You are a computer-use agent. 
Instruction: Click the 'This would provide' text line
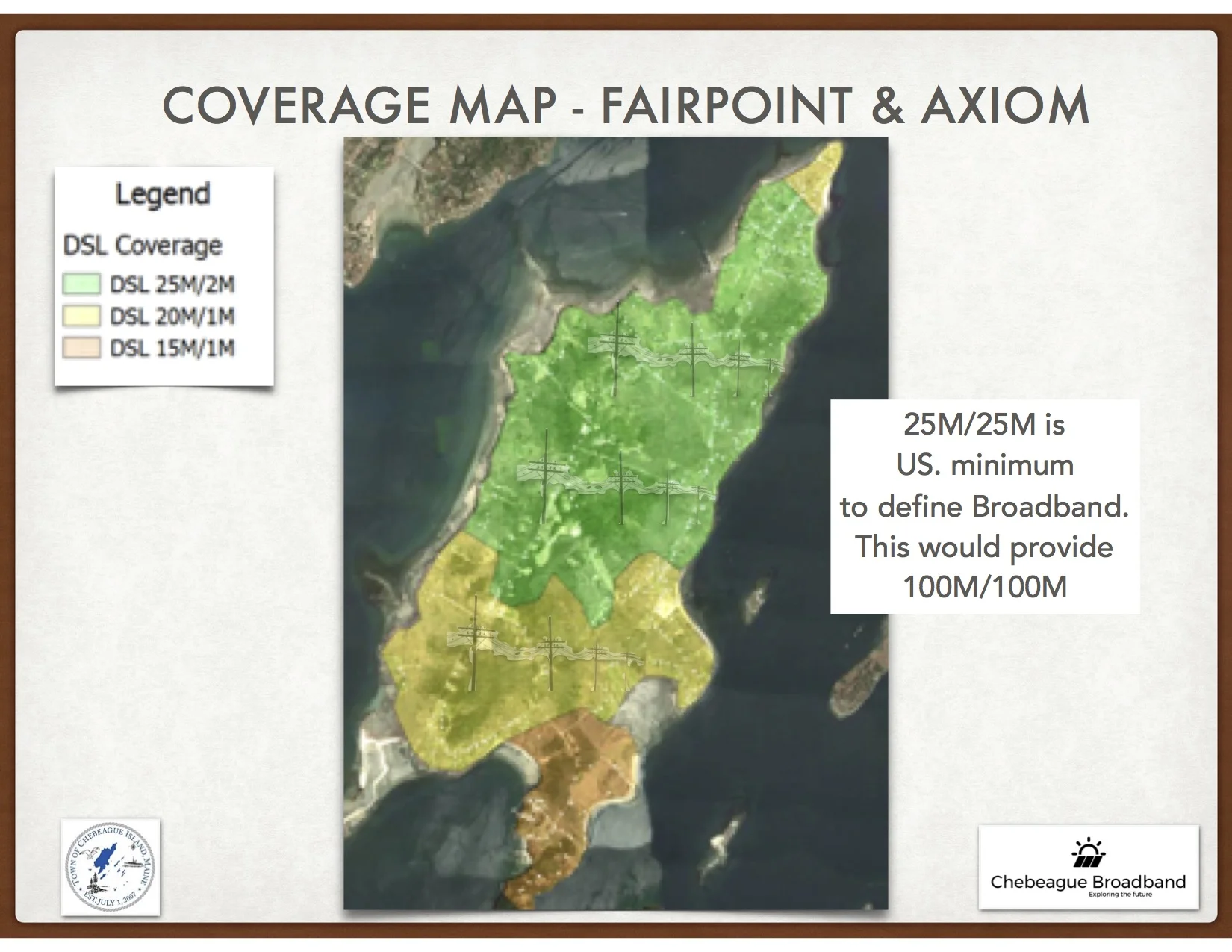tap(984, 547)
